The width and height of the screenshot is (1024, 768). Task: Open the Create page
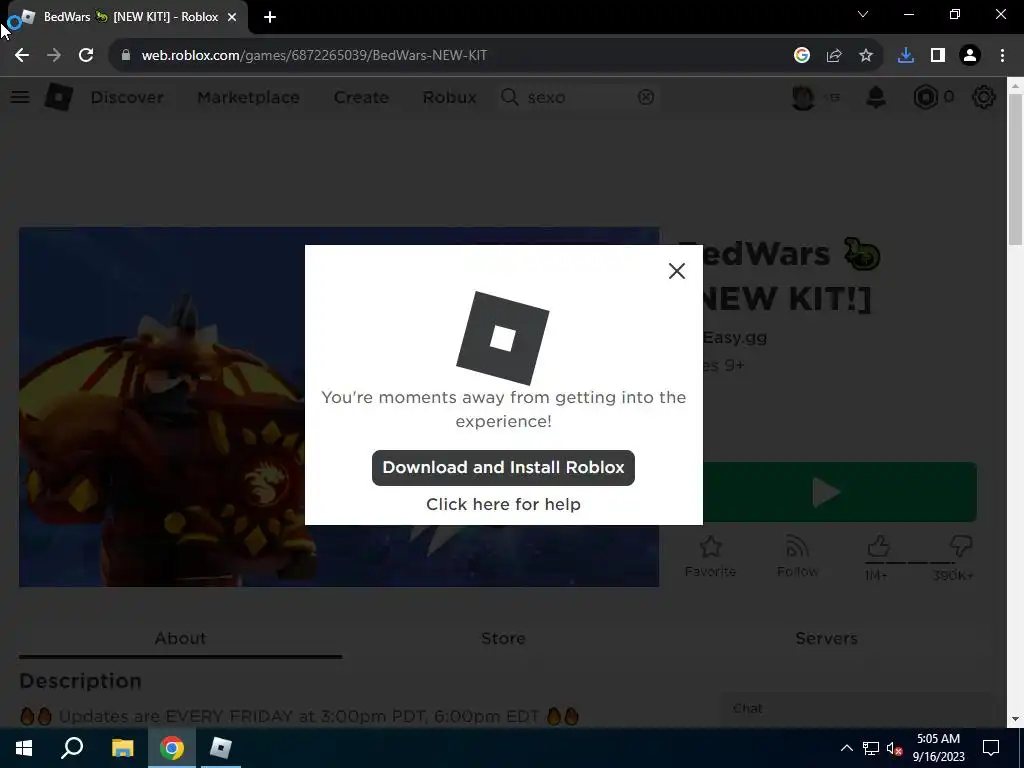coord(361,97)
